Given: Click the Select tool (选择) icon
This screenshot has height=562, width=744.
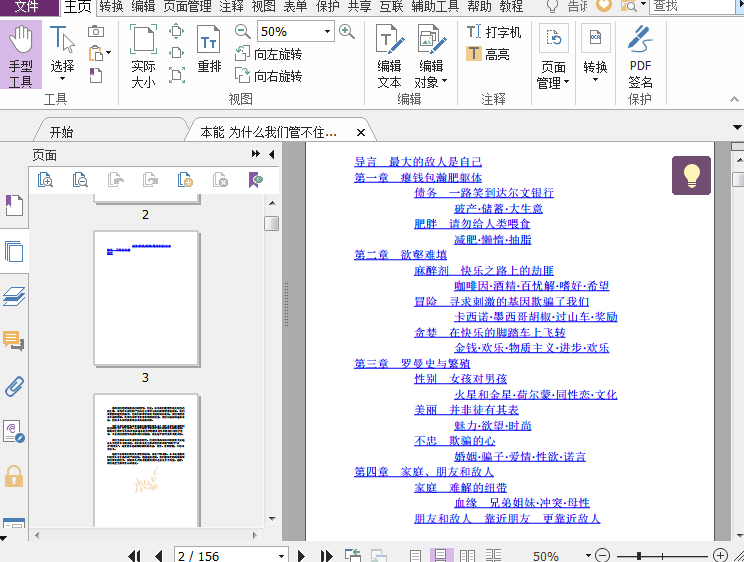Looking at the screenshot, I should pos(62,39).
